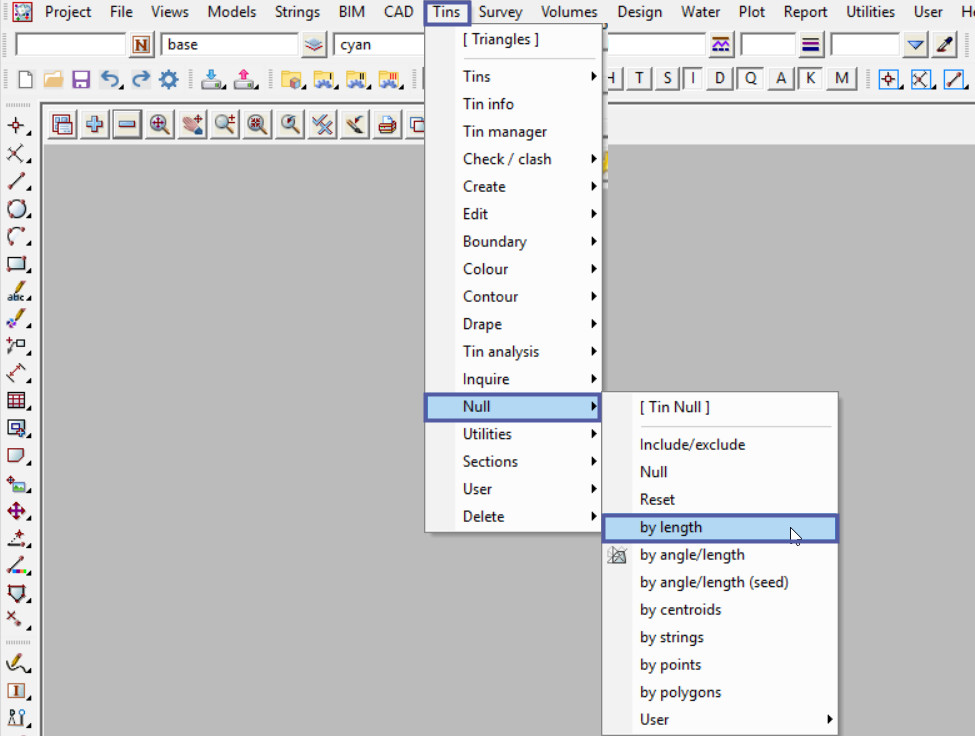Viewport: 975px width, 736px height.
Task: Click the layers icon next to 'base'
Action: coord(315,45)
